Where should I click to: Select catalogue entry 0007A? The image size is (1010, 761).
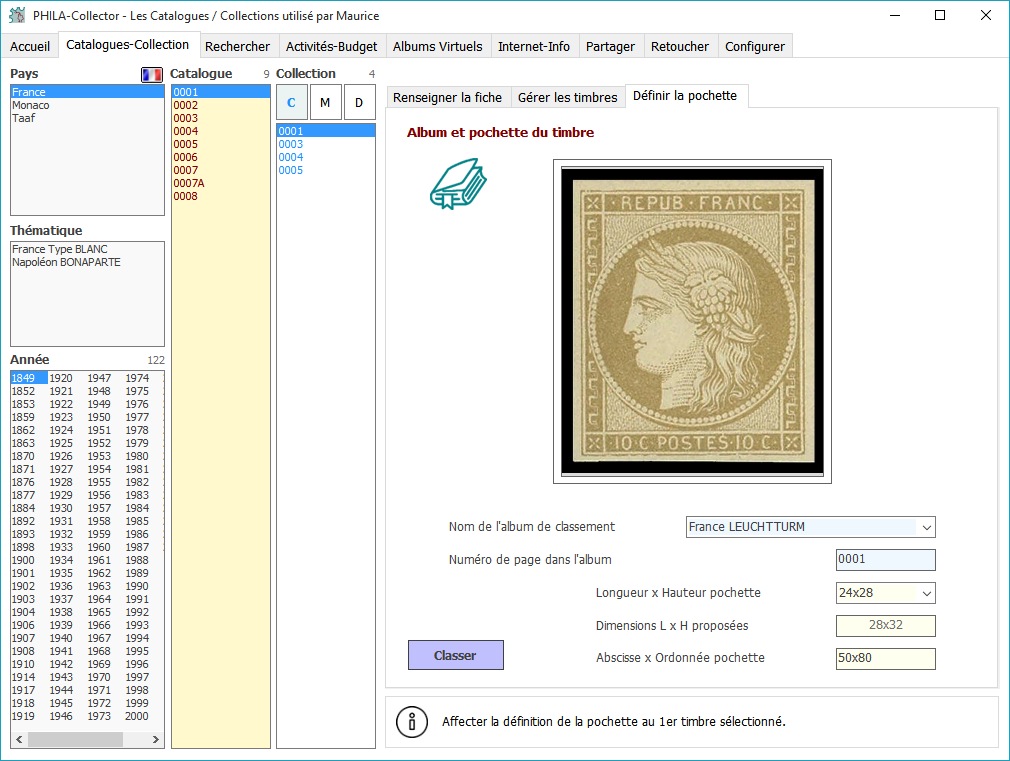tap(220, 183)
